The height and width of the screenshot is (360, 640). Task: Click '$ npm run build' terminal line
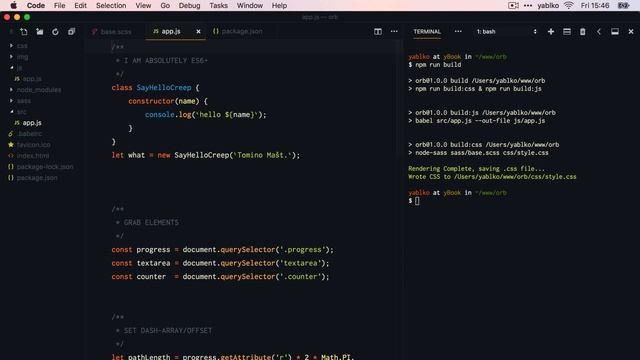(435, 64)
